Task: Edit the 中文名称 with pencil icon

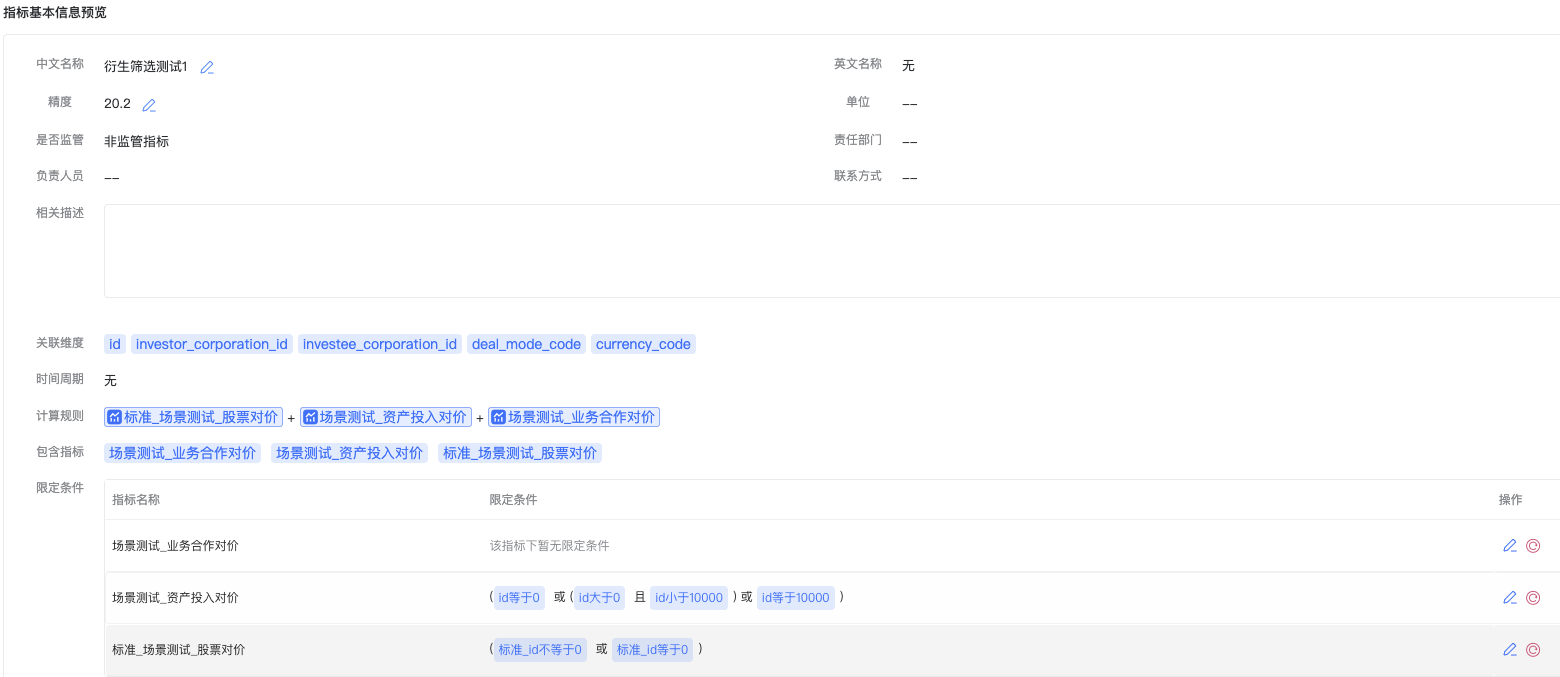Action: [207, 68]
